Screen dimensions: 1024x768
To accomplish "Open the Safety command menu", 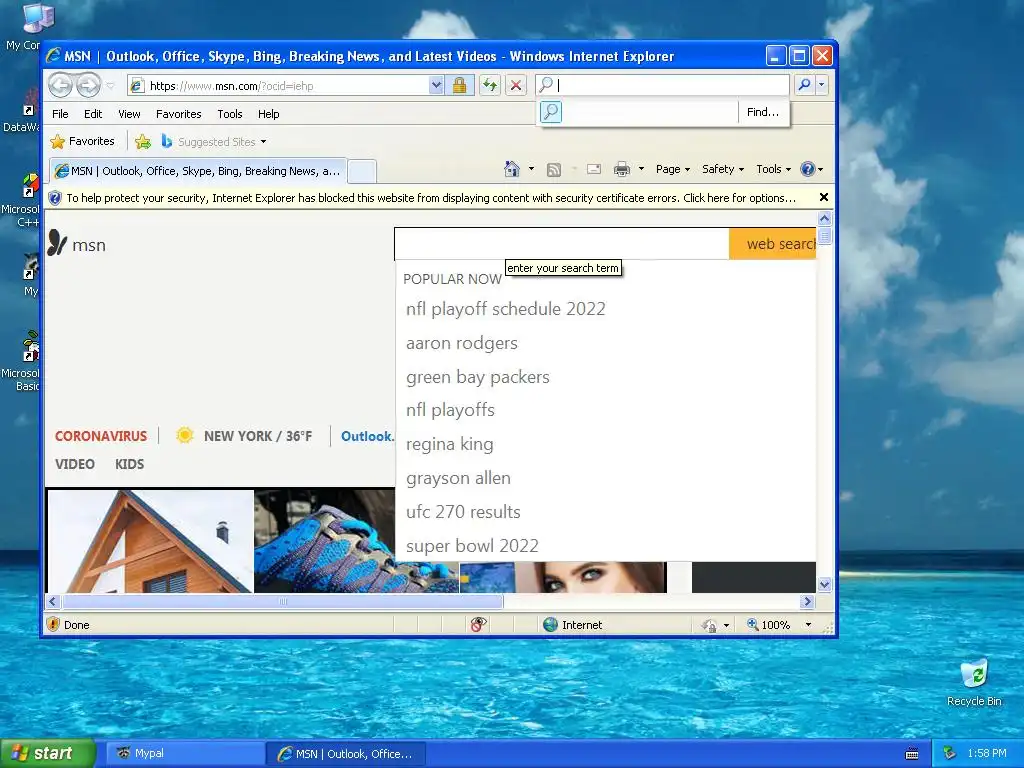I will (722, 169).
